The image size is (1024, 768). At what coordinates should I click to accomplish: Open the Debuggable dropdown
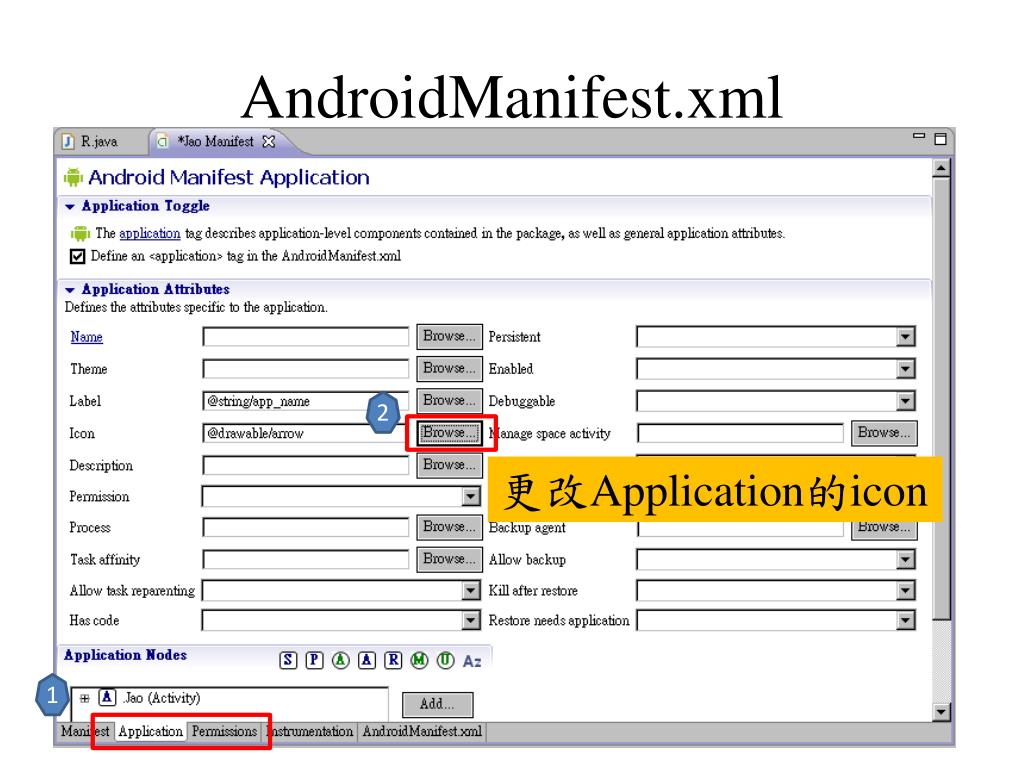[905, 401]
